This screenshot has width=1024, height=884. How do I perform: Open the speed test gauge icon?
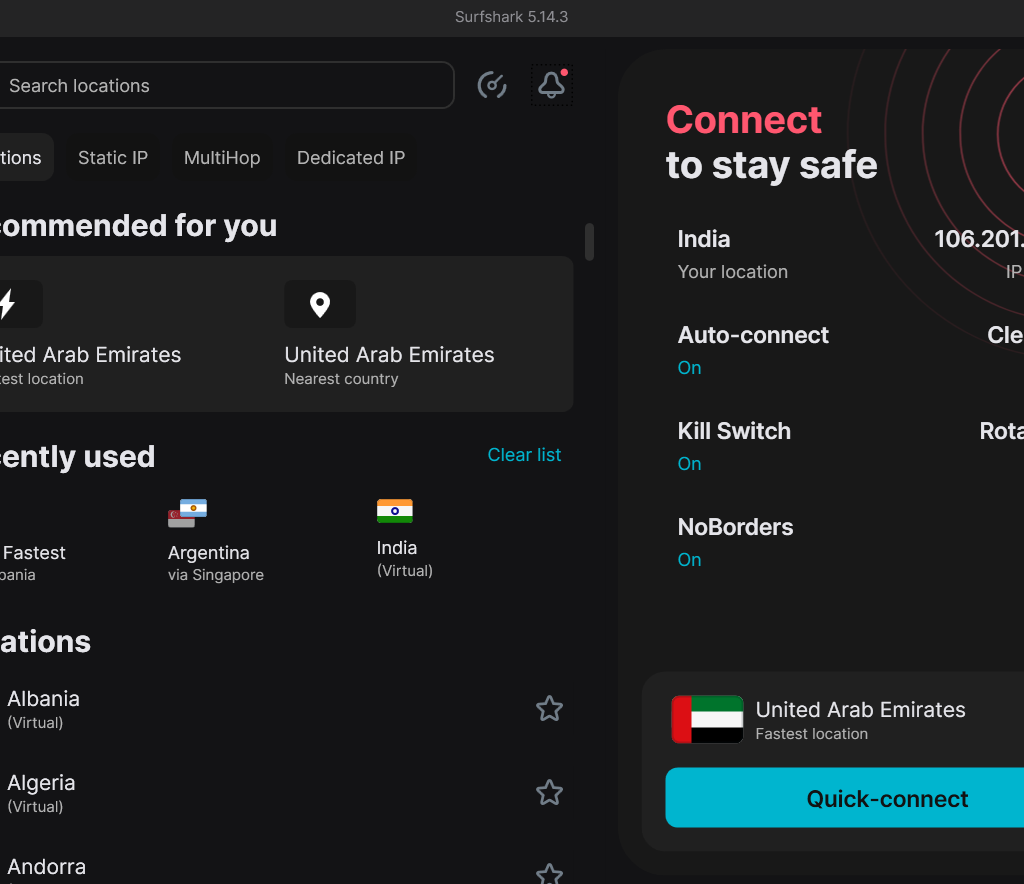point(492,85)
